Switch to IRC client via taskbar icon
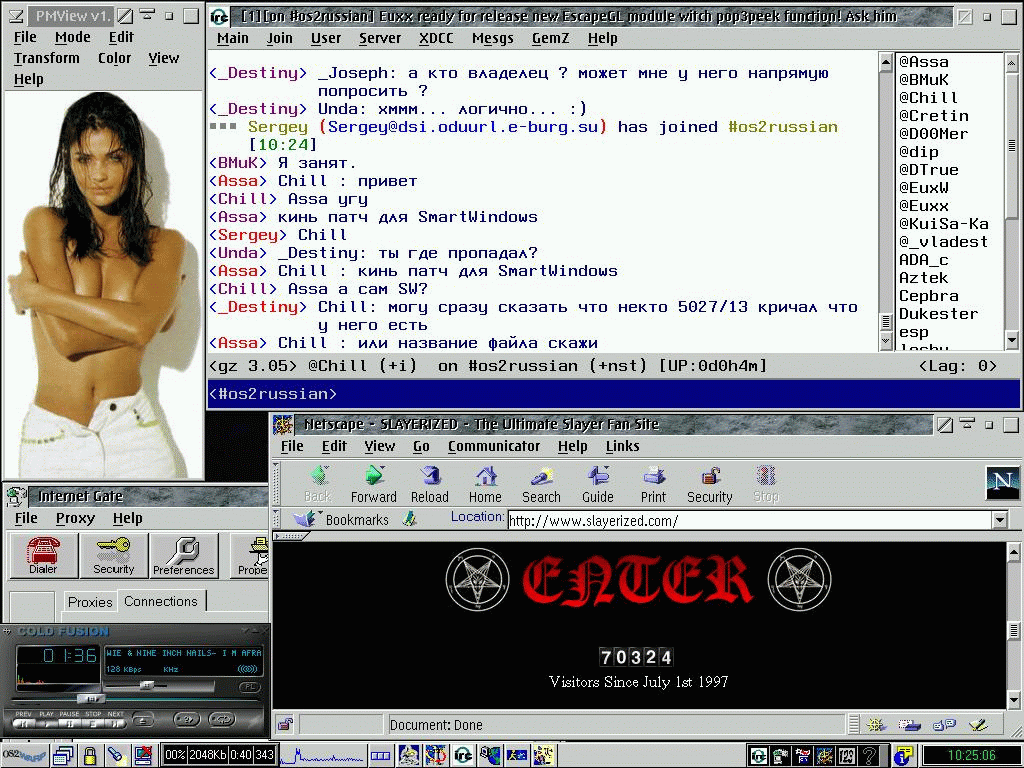Viewport: 1024px width, 768px height. point(463,756)
